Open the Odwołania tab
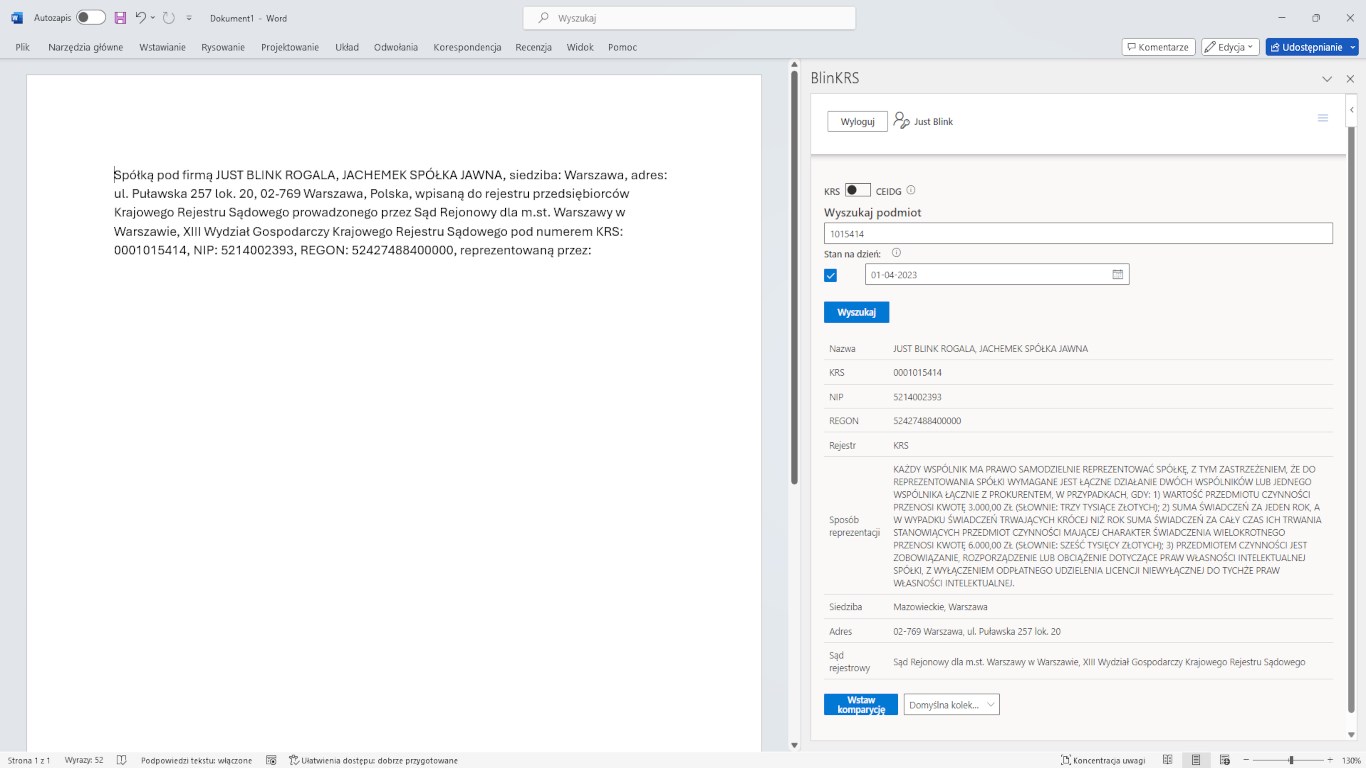This screenshot has width=1366, height=768. pyautogui.click(x=396, y=47)
